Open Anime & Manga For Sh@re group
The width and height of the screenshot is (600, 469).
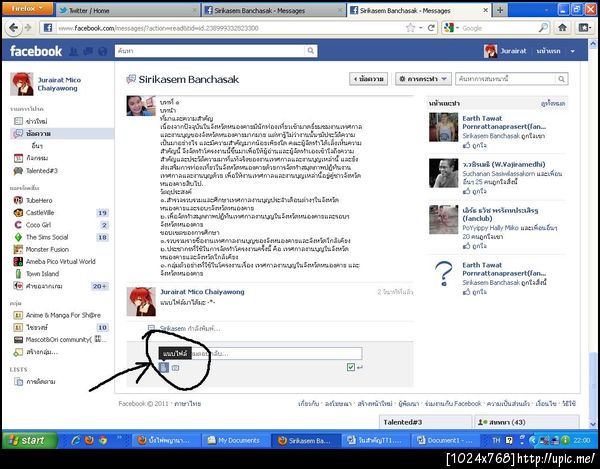63,315
